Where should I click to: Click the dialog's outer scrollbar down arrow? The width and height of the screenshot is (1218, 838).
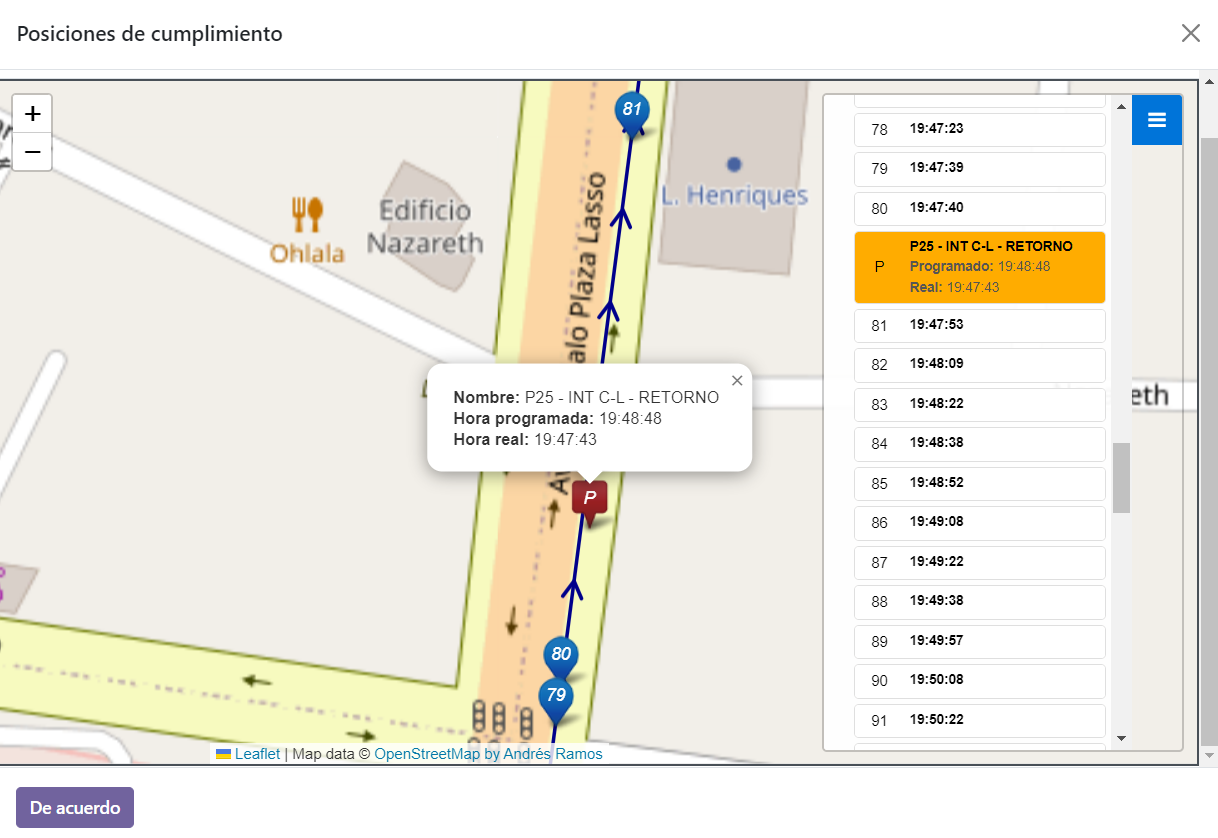1209,756
